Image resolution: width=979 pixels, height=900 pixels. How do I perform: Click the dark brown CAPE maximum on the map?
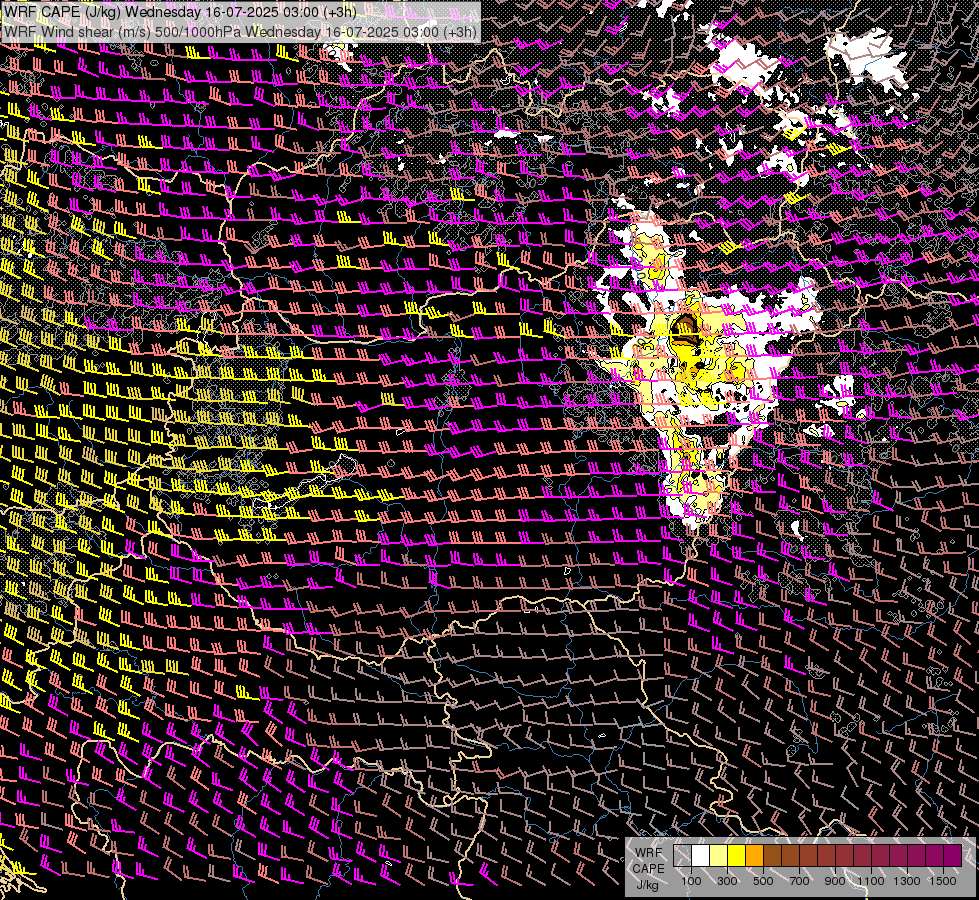coord(686,329)
